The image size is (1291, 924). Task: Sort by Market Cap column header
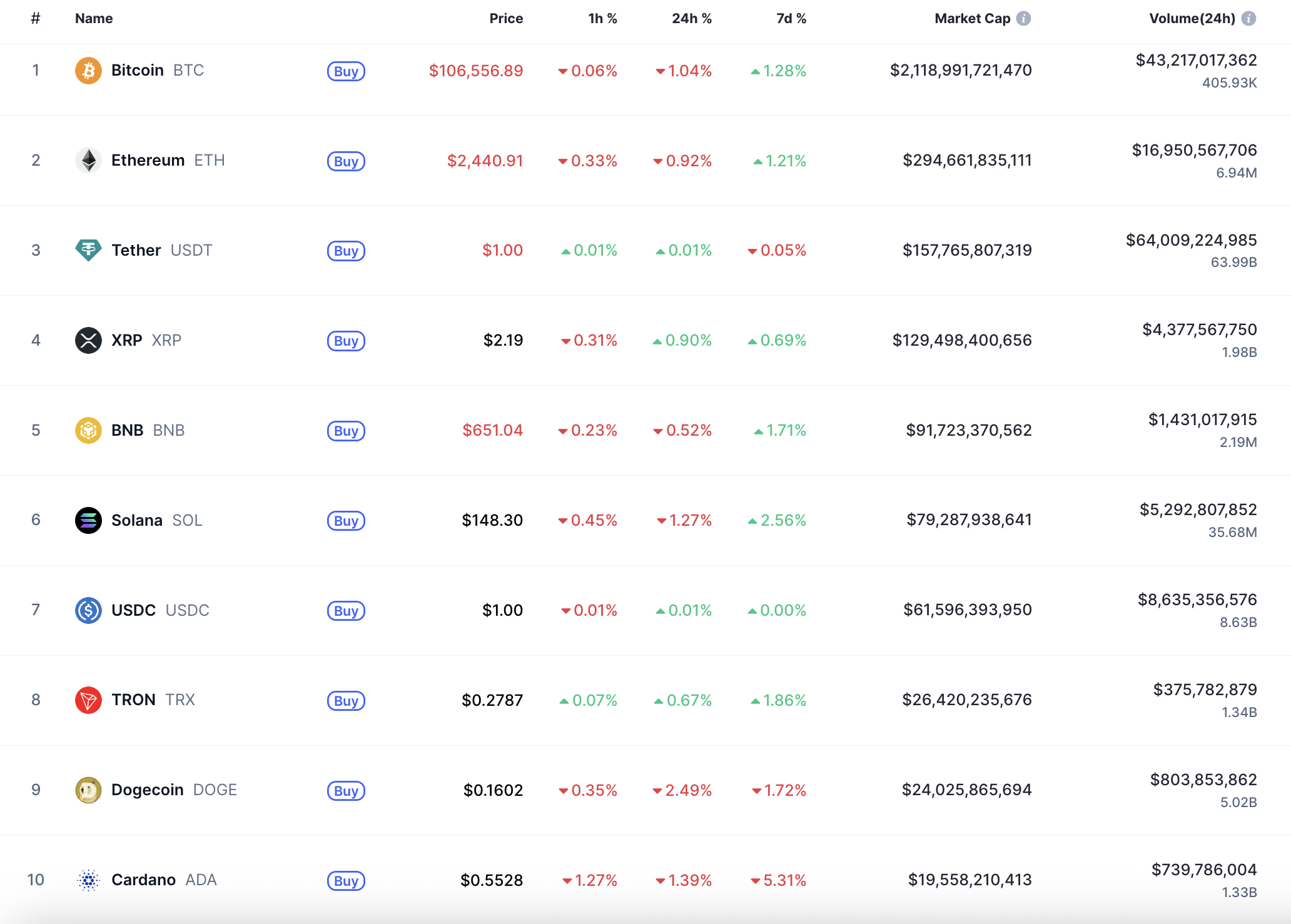click(x=973, y=19)
